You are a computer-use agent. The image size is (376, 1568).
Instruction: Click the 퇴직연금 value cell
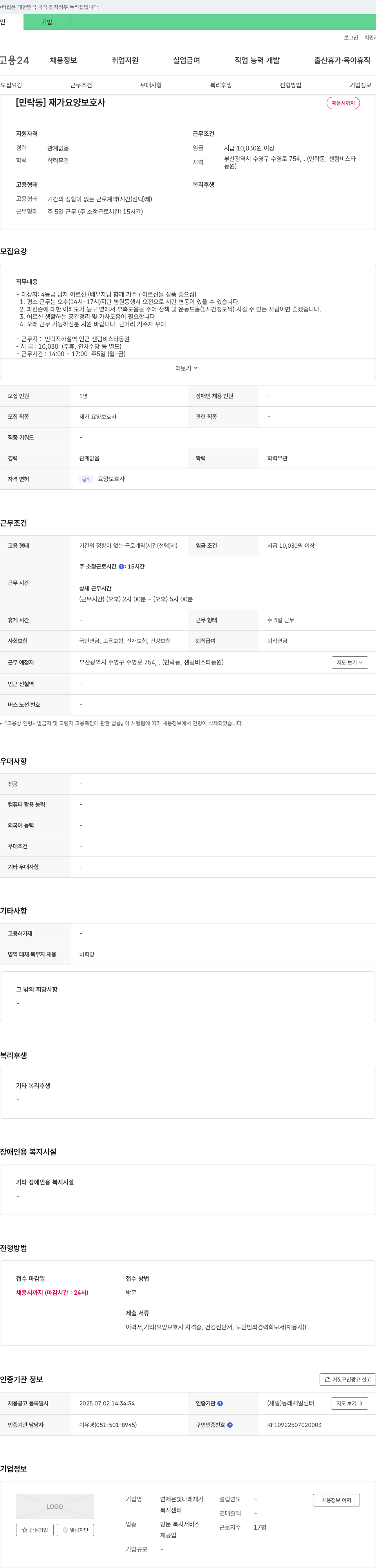click(277, 641)
